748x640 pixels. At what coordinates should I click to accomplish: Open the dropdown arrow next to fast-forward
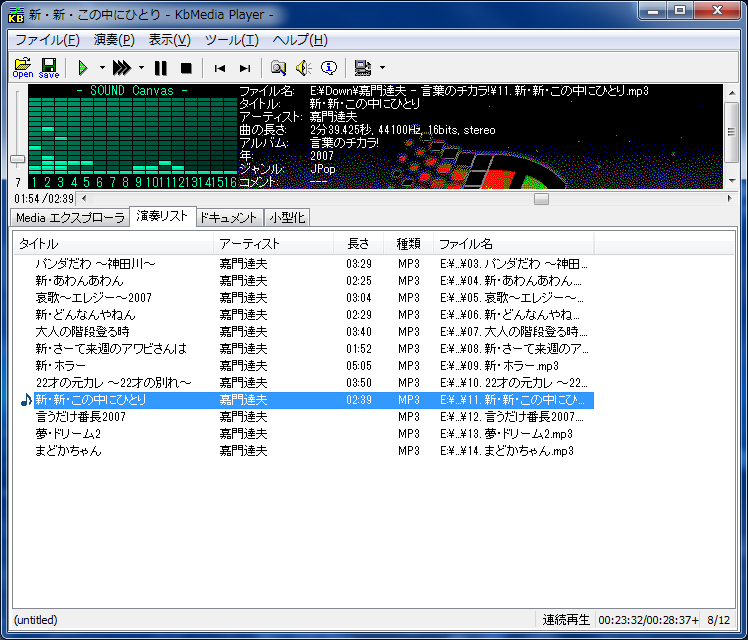click(141, 68)
